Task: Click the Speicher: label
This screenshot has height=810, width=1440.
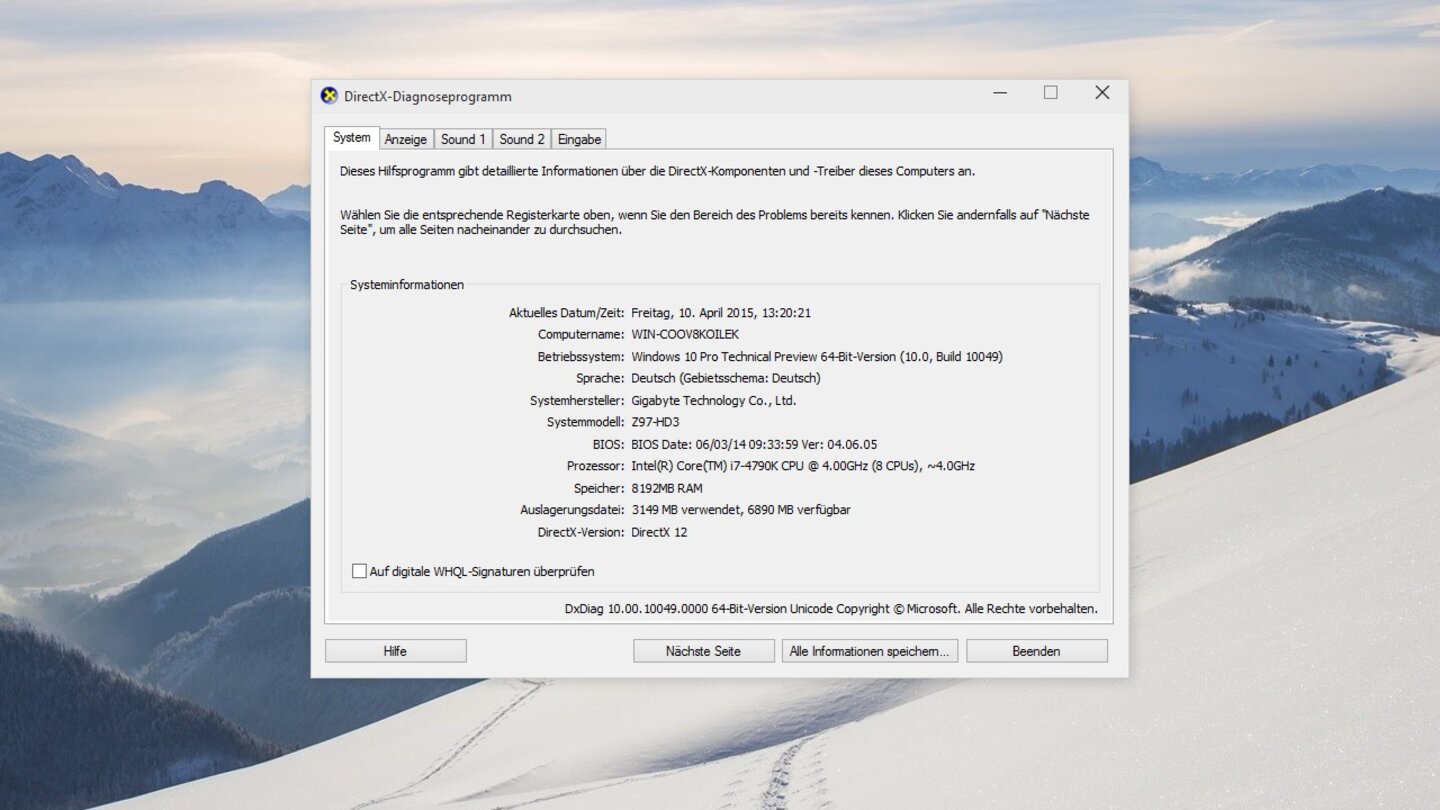Action: tap(600, 489)
